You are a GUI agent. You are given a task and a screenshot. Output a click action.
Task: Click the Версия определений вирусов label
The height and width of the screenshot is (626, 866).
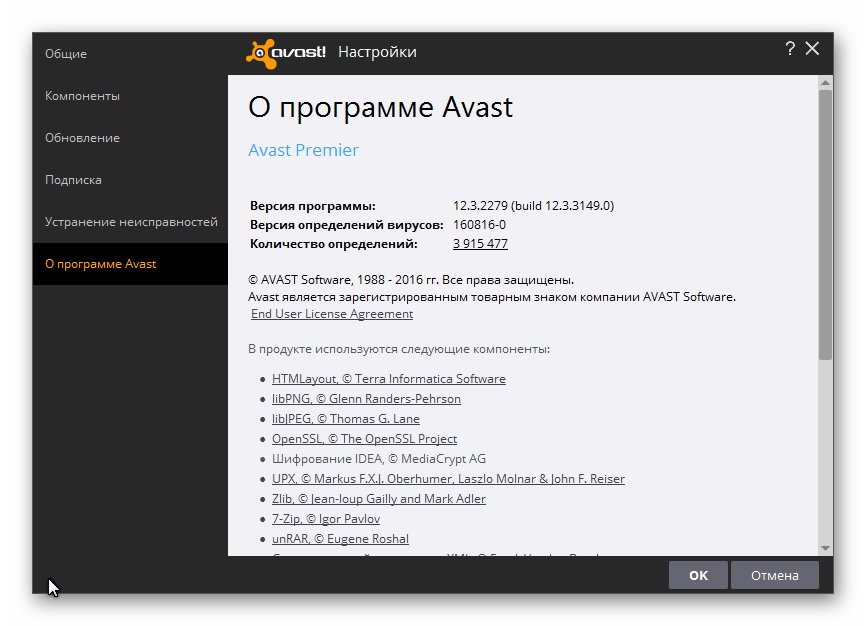[x=347, y=225]
